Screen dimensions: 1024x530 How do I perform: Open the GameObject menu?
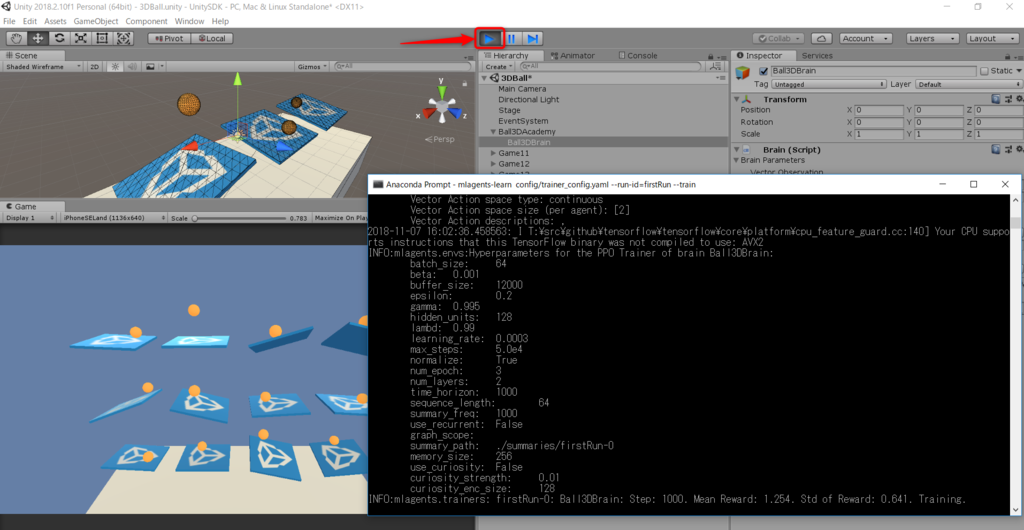pos(96,22)
